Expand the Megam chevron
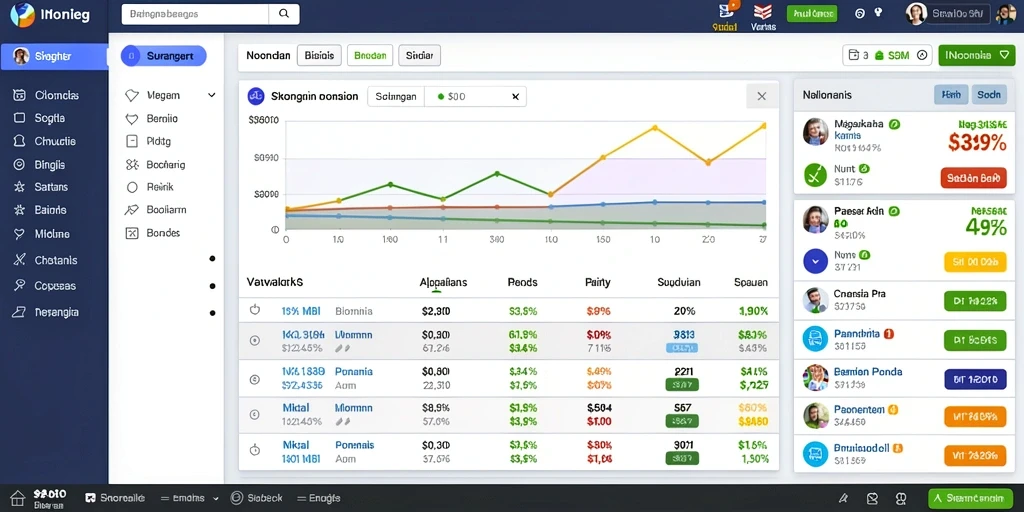 (212, 95)
